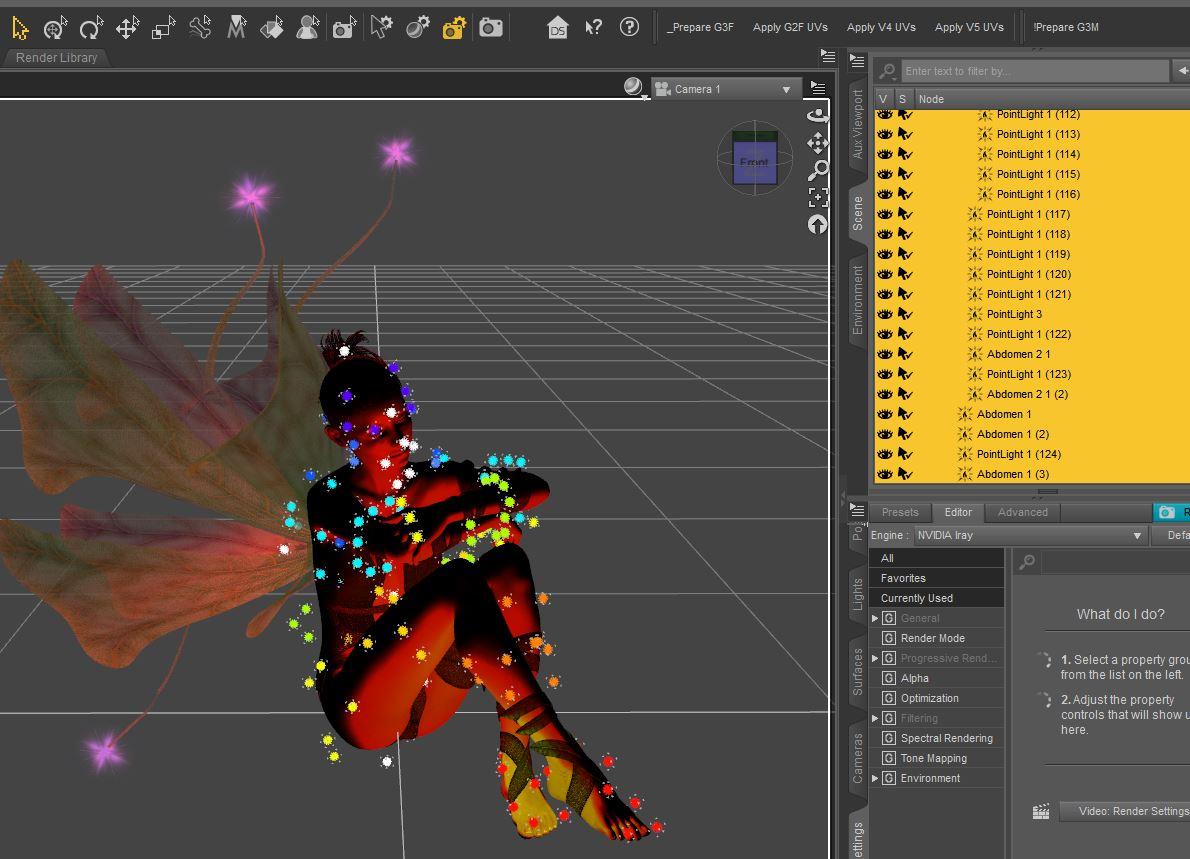The height and width of the screenshot is (859, 1190).
Task: Select the Node Selection arrow tool
Action: (x=20, y=28)
